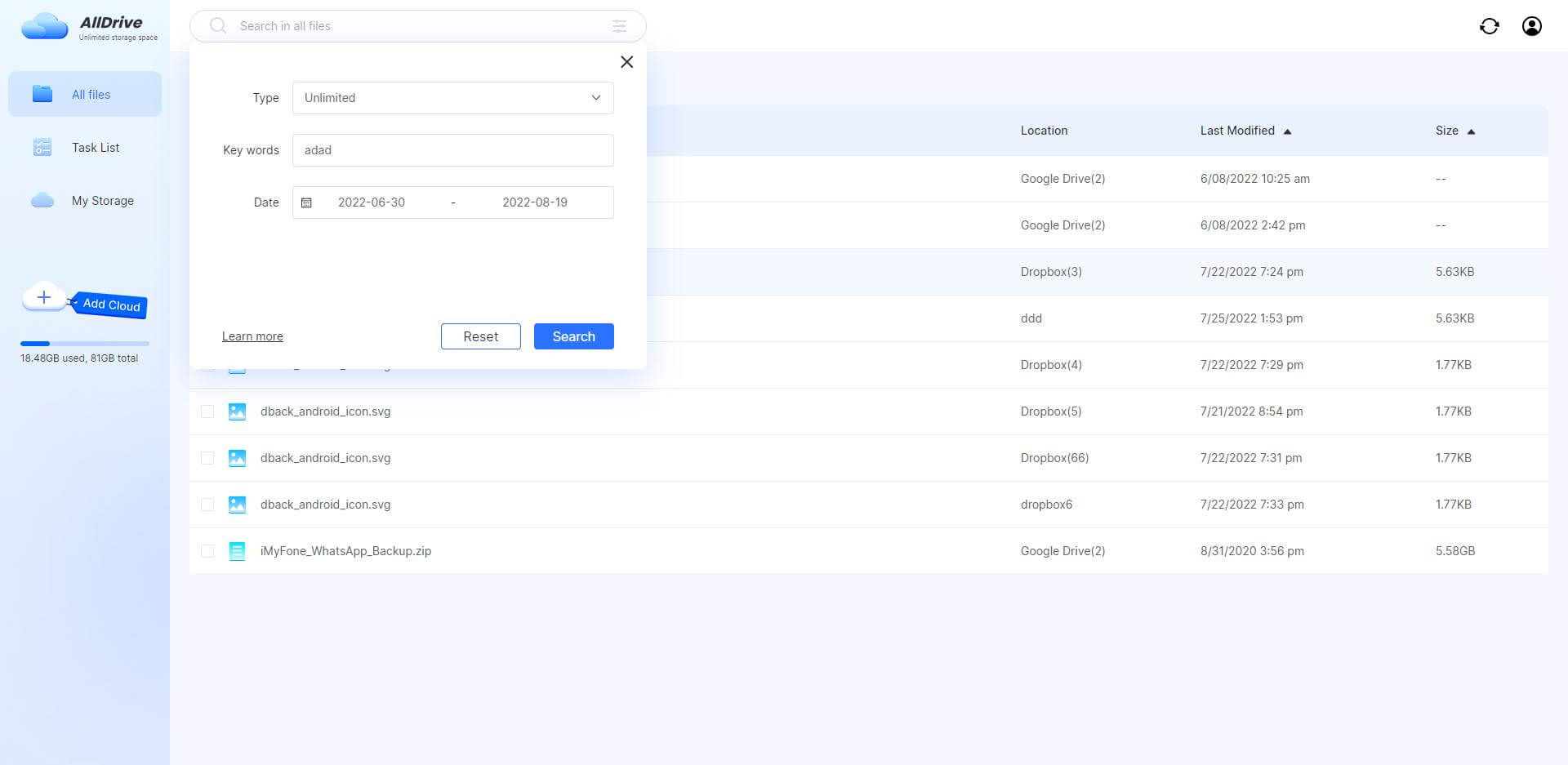Go to All files section
The height and width of the screenshot is (765, 1568).
85,94
